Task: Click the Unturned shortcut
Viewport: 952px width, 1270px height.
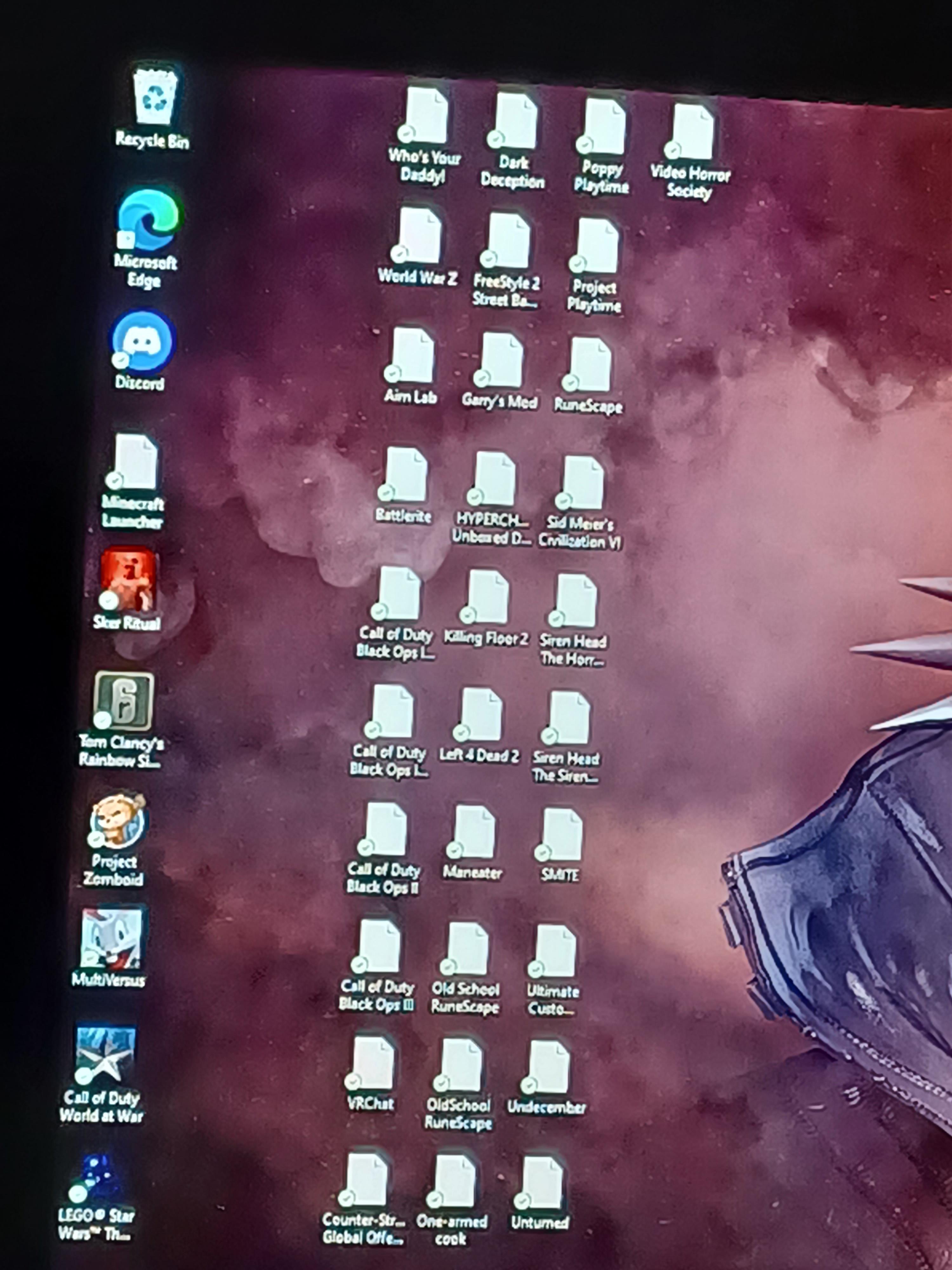Action: coord(540,1194)
